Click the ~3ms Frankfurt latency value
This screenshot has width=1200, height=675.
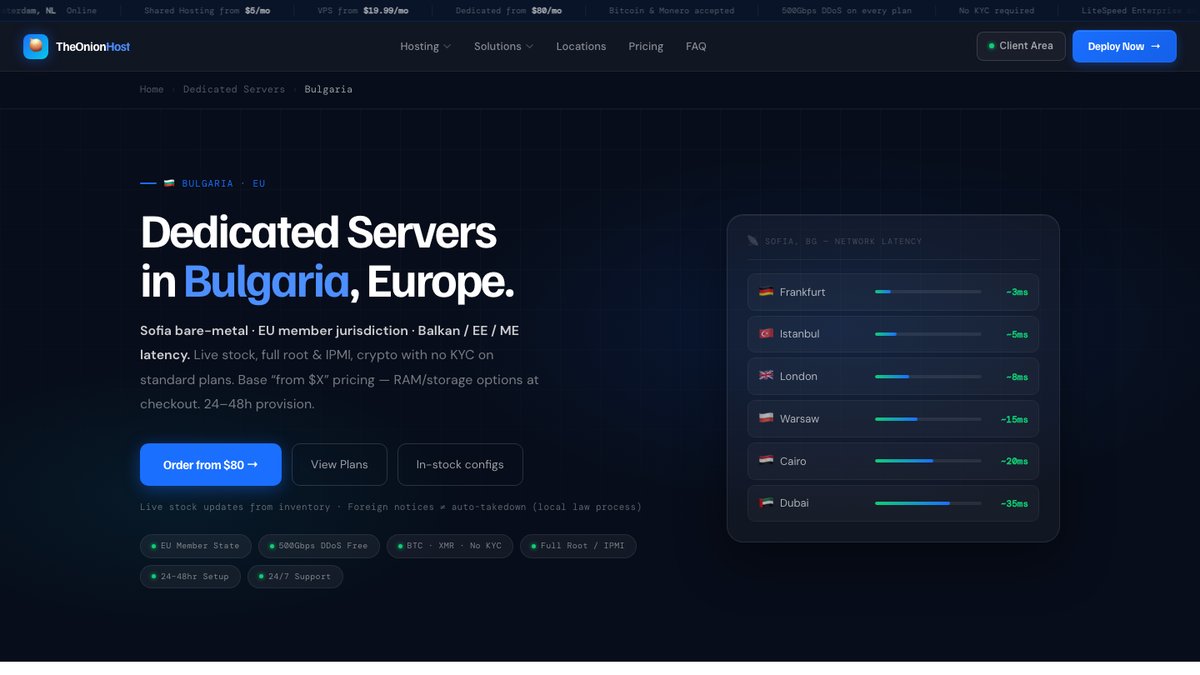pyautogui.click(x=1017, y=292)
